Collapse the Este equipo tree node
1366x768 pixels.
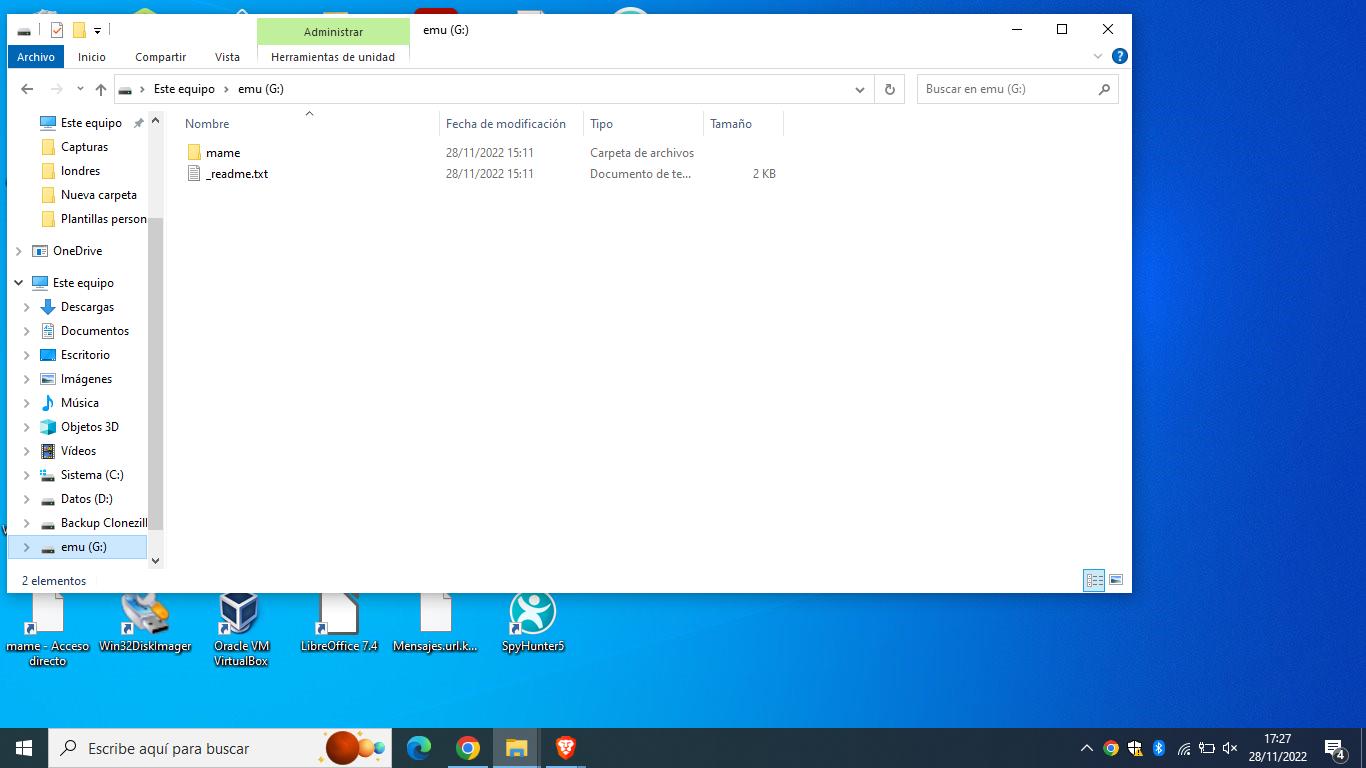(x=18, y=283)
